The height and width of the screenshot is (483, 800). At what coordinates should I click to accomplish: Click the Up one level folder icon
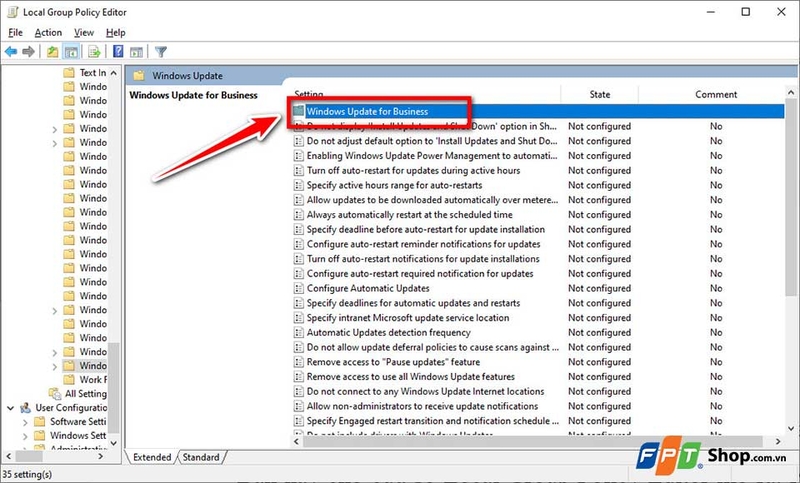[52, 52]
